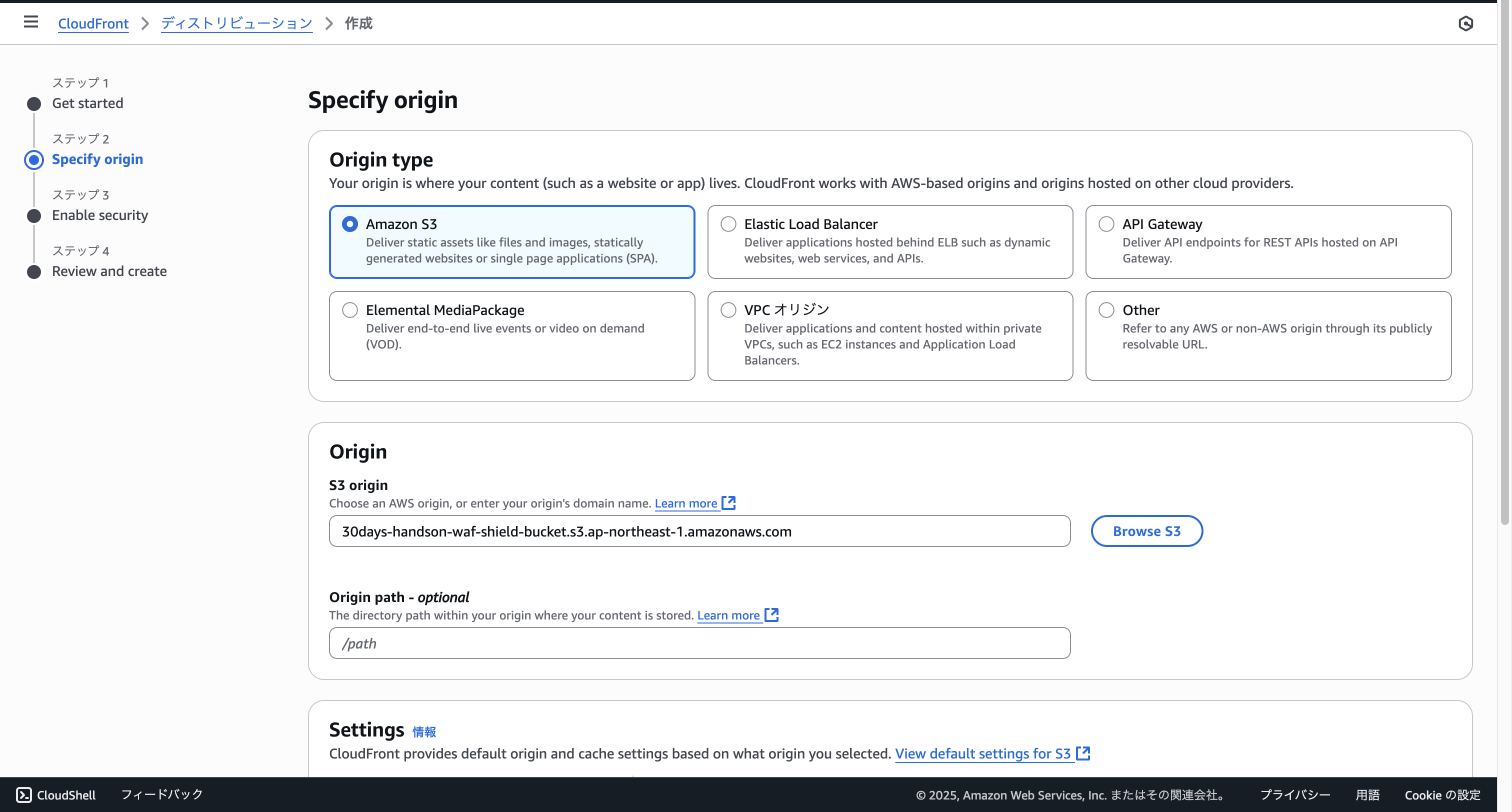Click external icon after View default settings for S3
The height and width of the screenshot is (812, 1512).
pos(1083,753)
